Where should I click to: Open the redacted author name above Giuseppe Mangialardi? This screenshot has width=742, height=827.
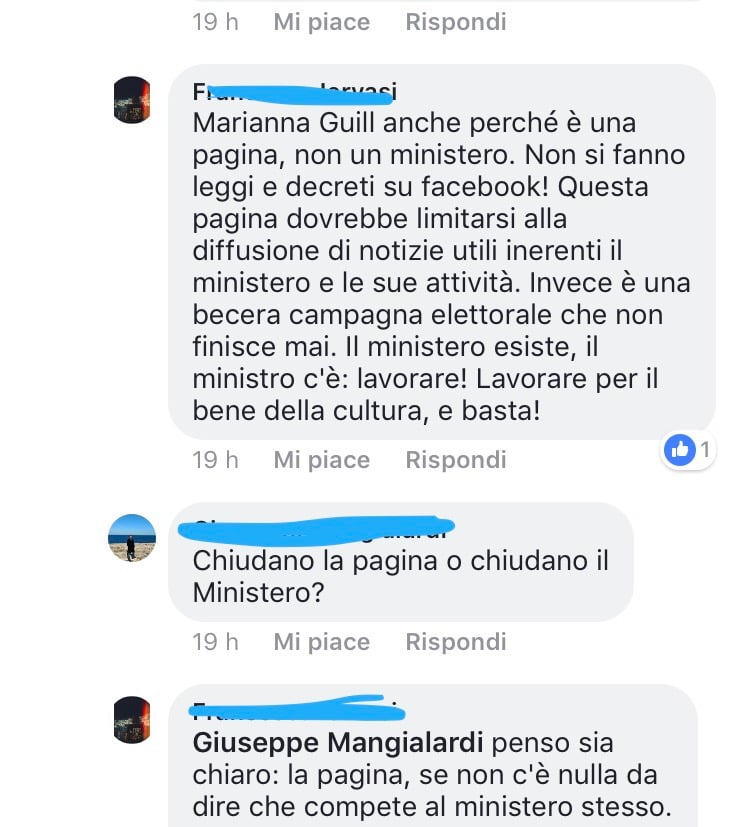[x=297, y=708]
